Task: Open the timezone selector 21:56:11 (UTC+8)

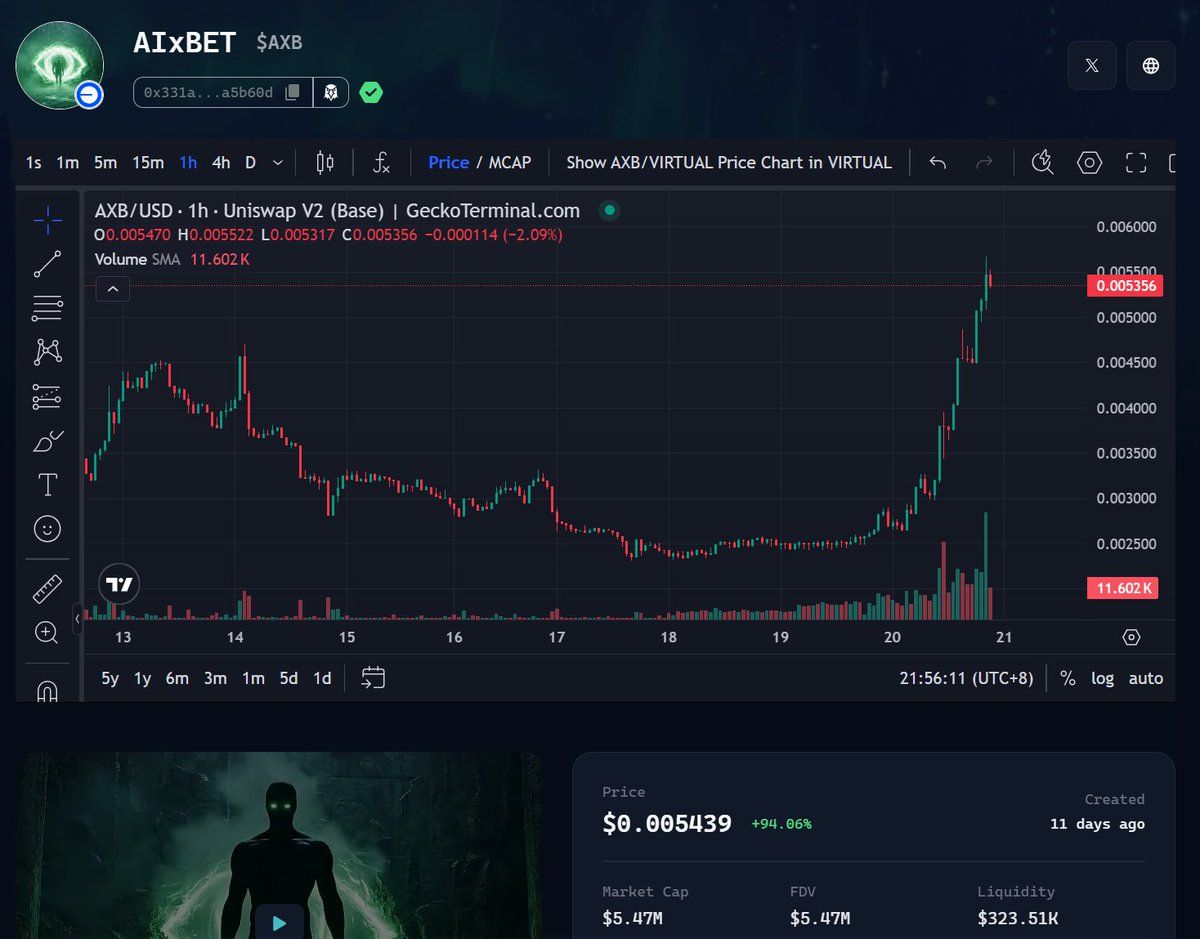Action: pos(967,678)
